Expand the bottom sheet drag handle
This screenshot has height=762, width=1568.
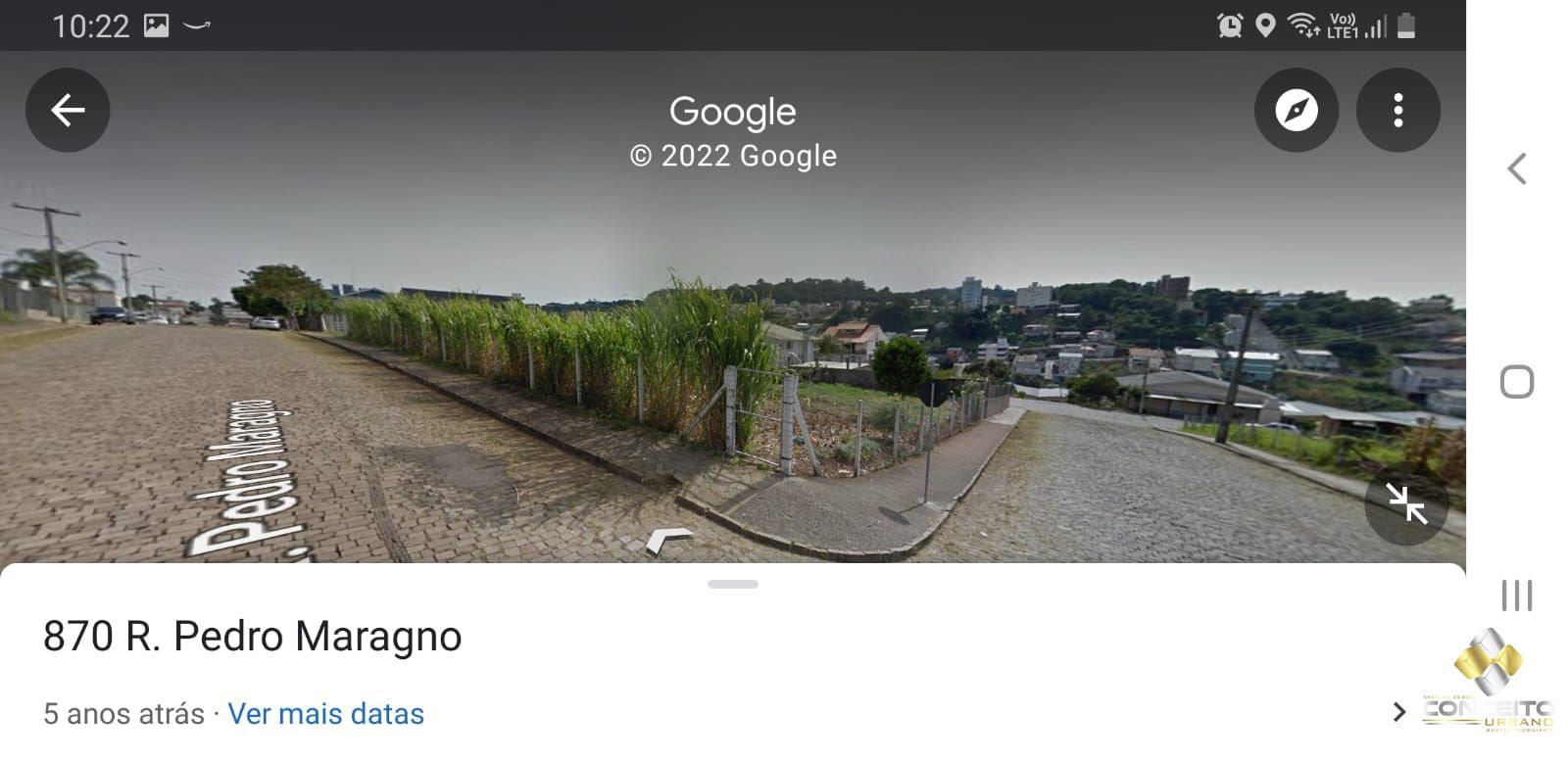[x=733, y=585]
